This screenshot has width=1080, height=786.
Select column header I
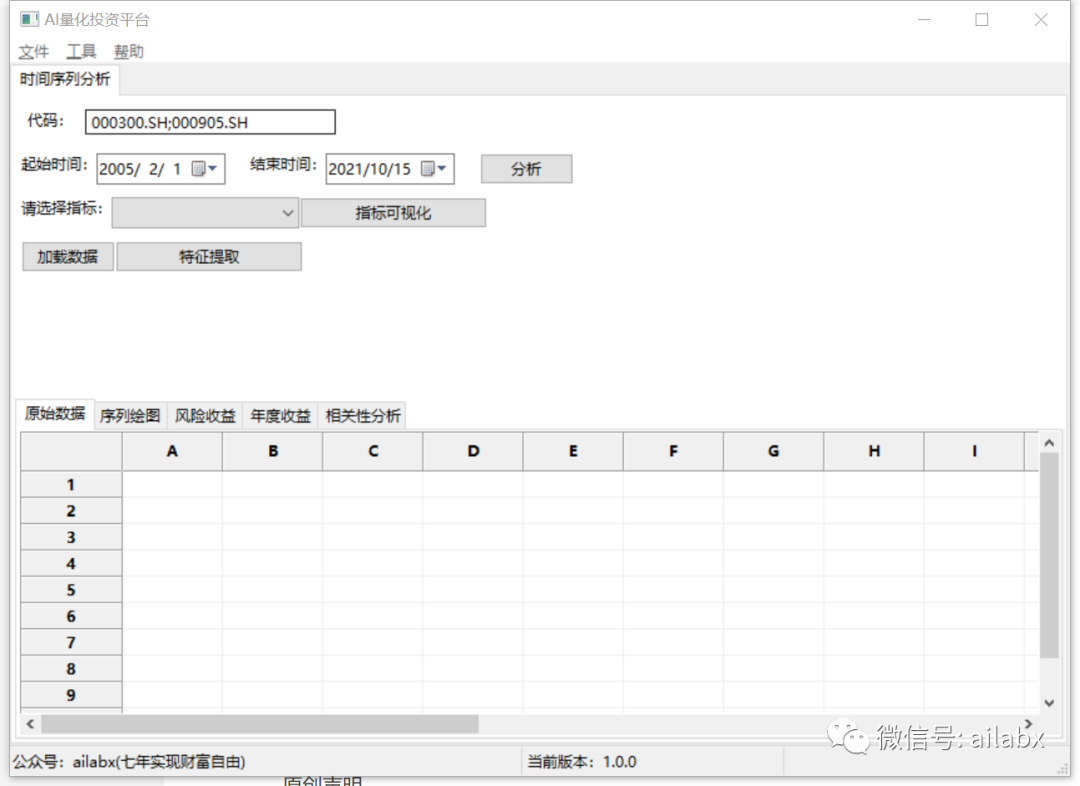click(x=974, y=451)
